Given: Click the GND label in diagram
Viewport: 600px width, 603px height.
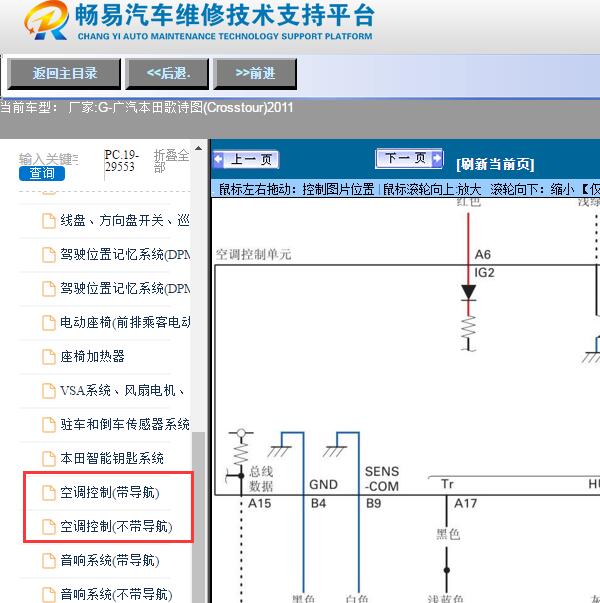Looking at the screenshot, I should [x=323, y=485].
